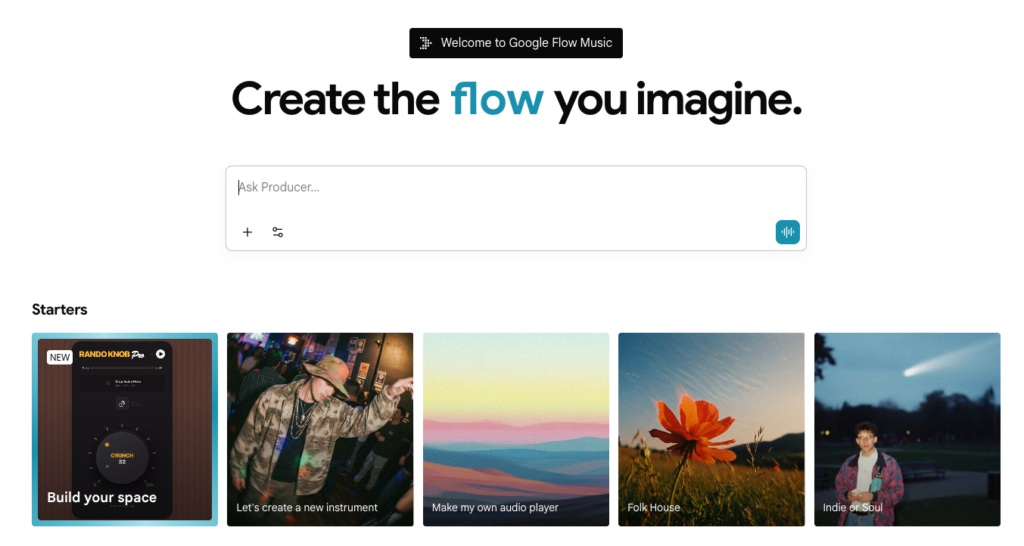
Task: Click the NEW badge on first starter
Action: pyautogui.click(x=60, y=357)
